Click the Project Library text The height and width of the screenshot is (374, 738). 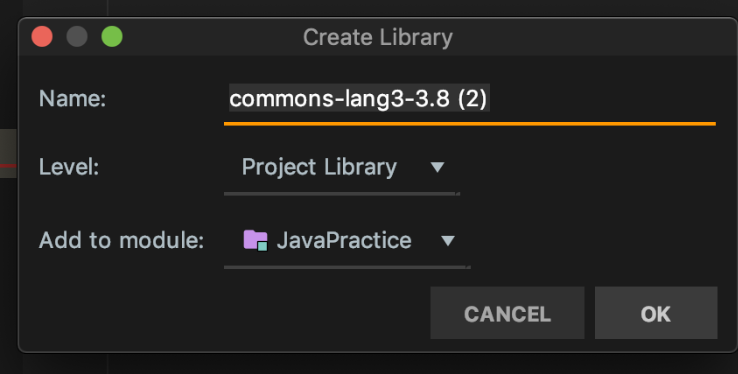[x=319, y=167]
